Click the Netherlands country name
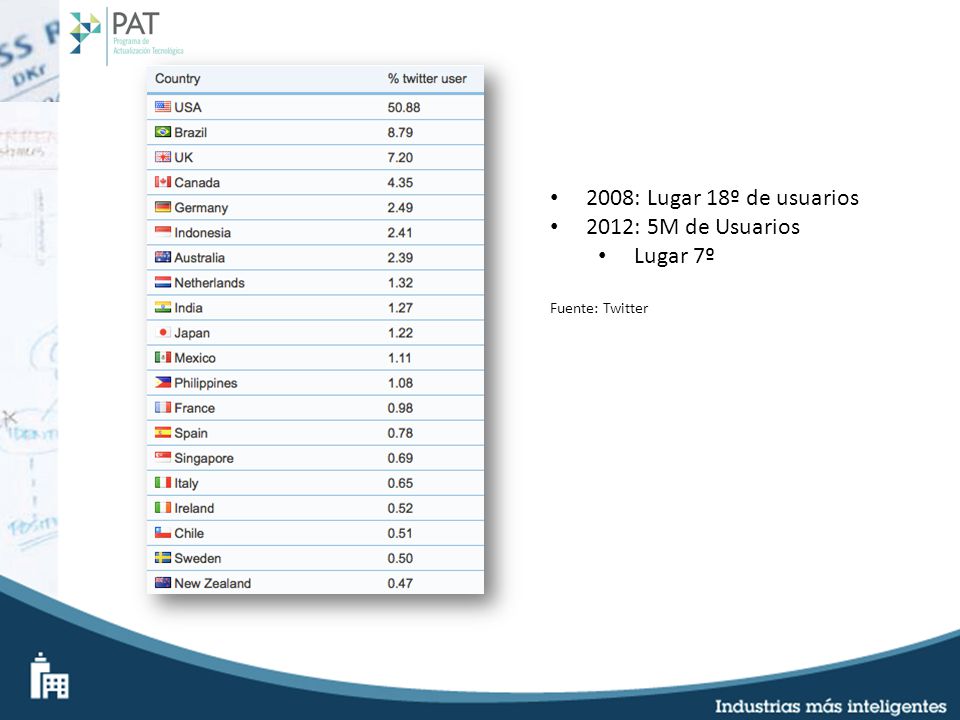 (x=209, y=283)
